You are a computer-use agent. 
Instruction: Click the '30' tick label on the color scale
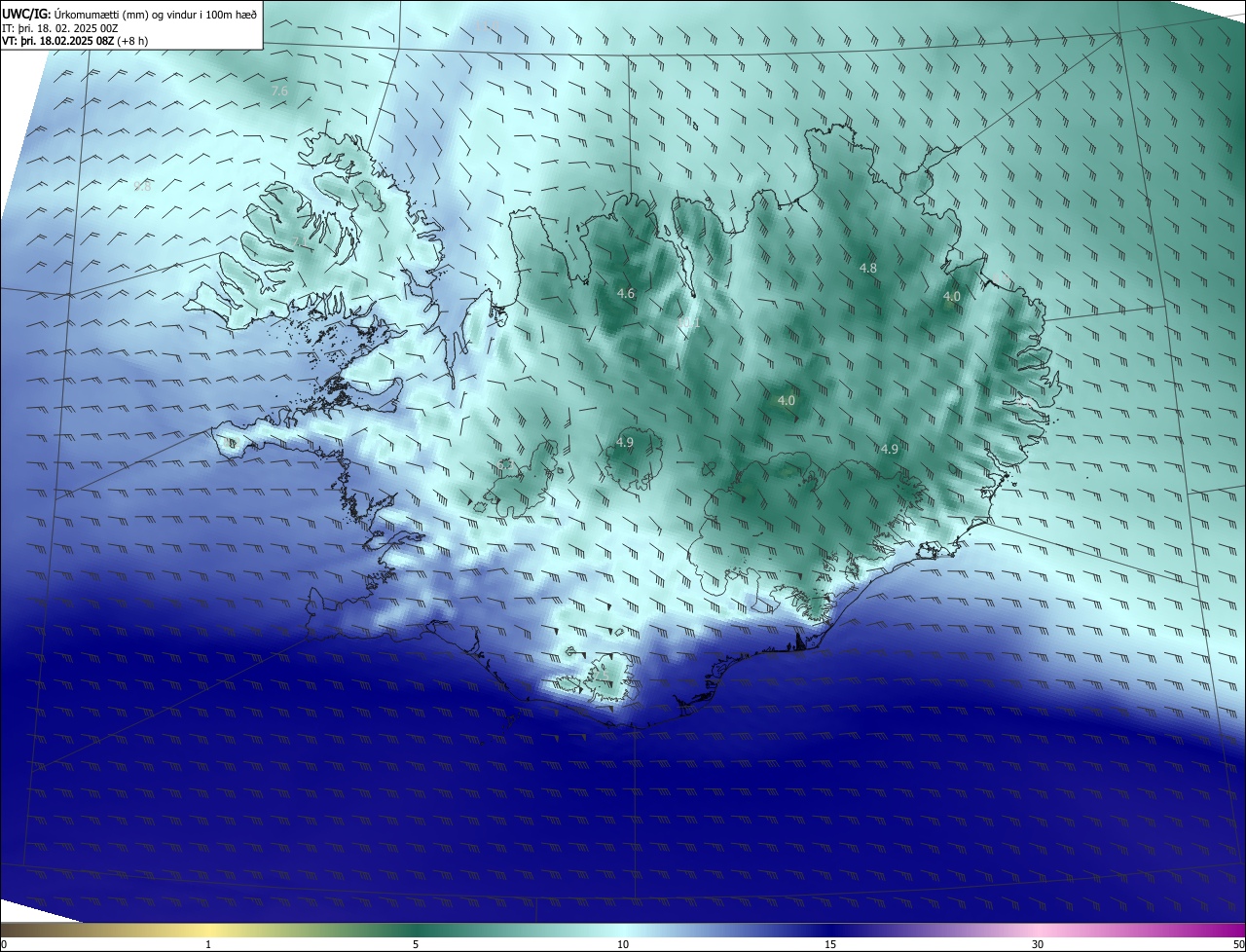click(1038, 944)
